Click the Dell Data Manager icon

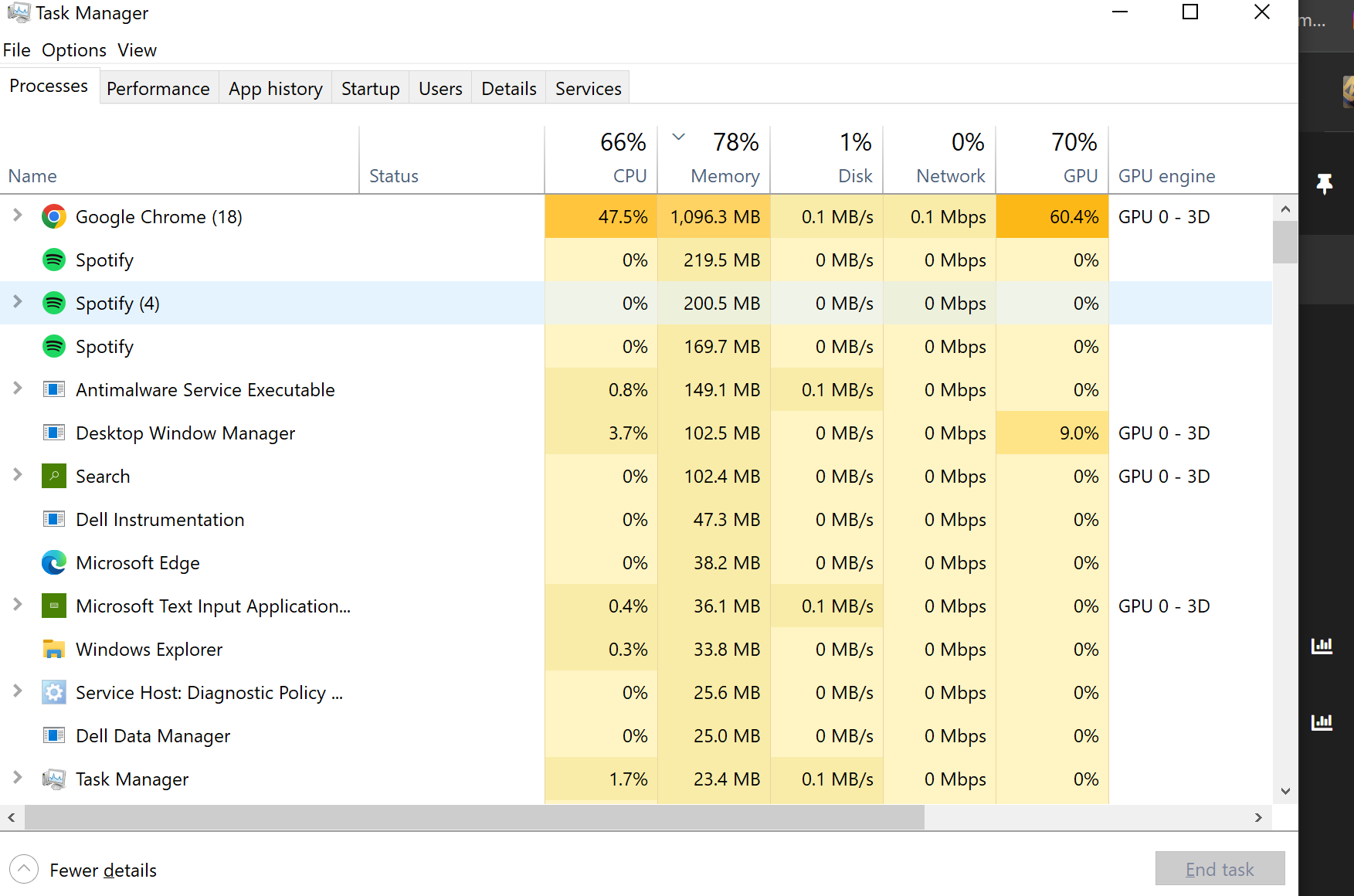[x=53, y=735]
